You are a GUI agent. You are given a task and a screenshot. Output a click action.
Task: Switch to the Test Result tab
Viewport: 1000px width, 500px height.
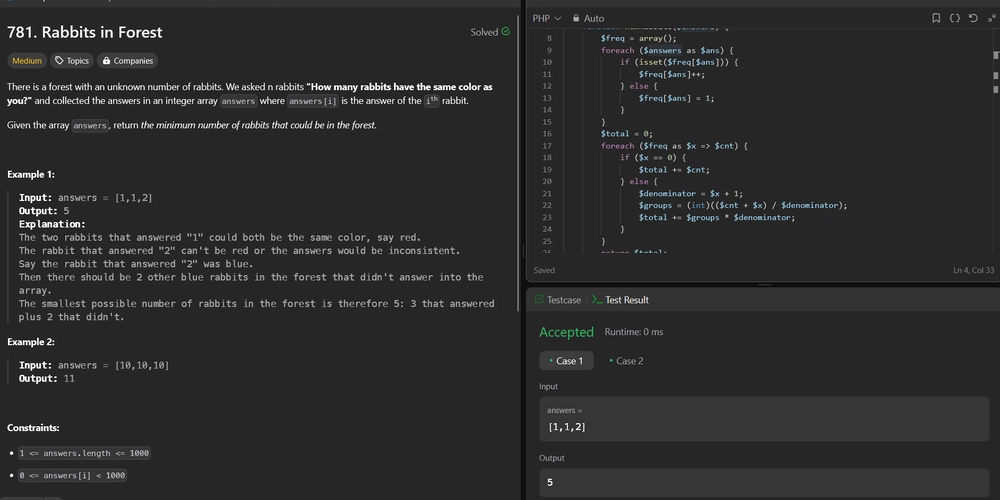click(x=620, y=300)
